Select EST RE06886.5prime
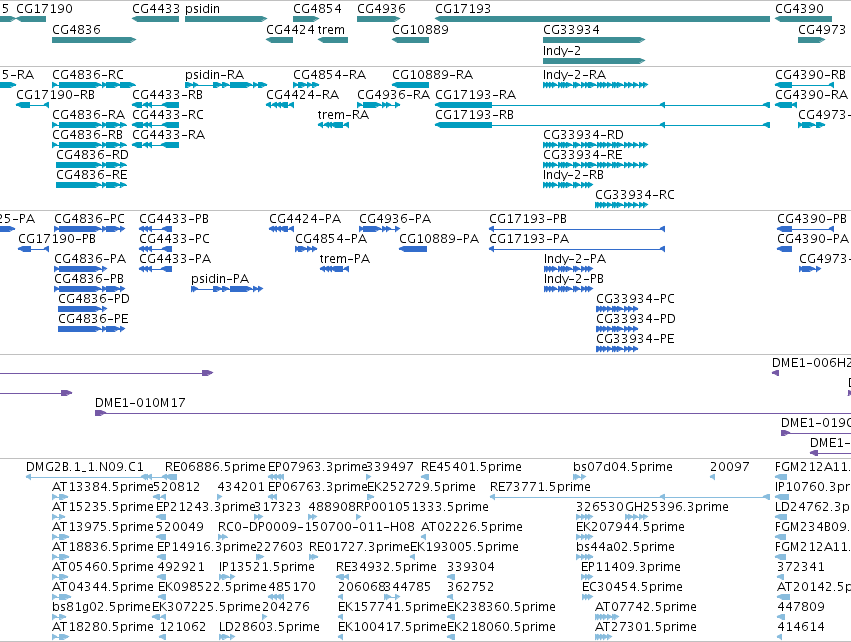The image size is (851, 642). [x=215, y=467]
